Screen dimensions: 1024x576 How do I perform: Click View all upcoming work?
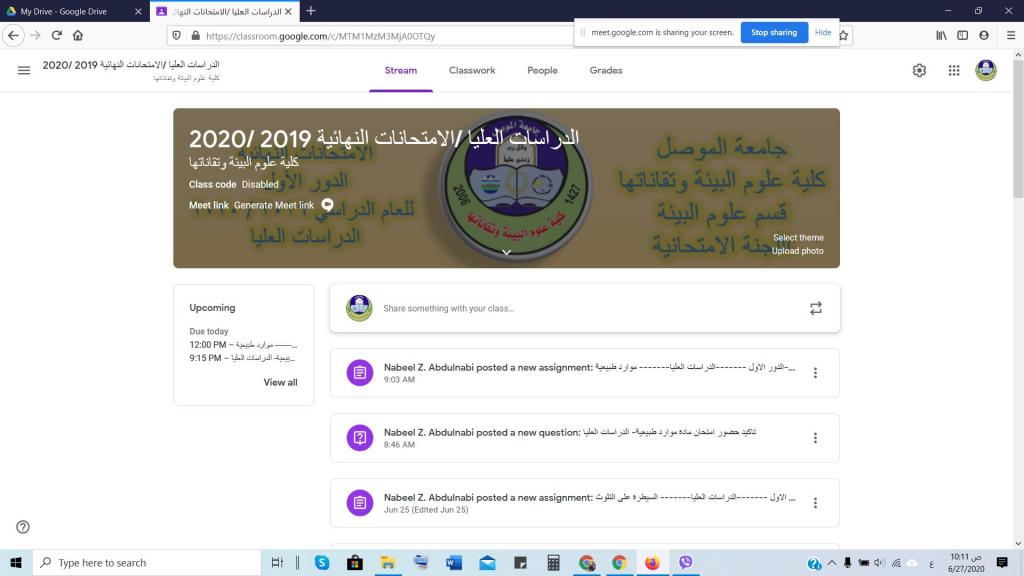(280, 382)
